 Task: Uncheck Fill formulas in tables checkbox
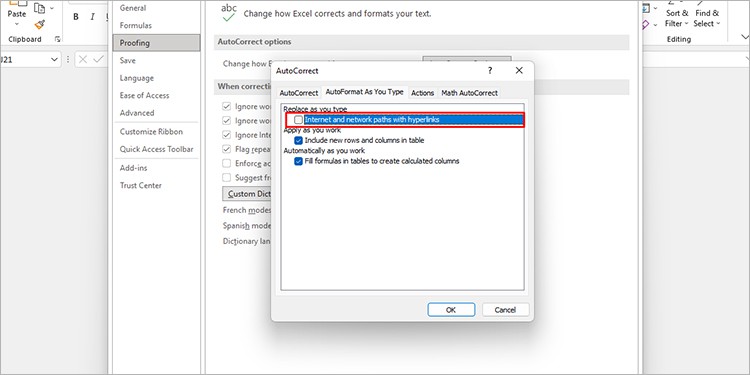298,161
